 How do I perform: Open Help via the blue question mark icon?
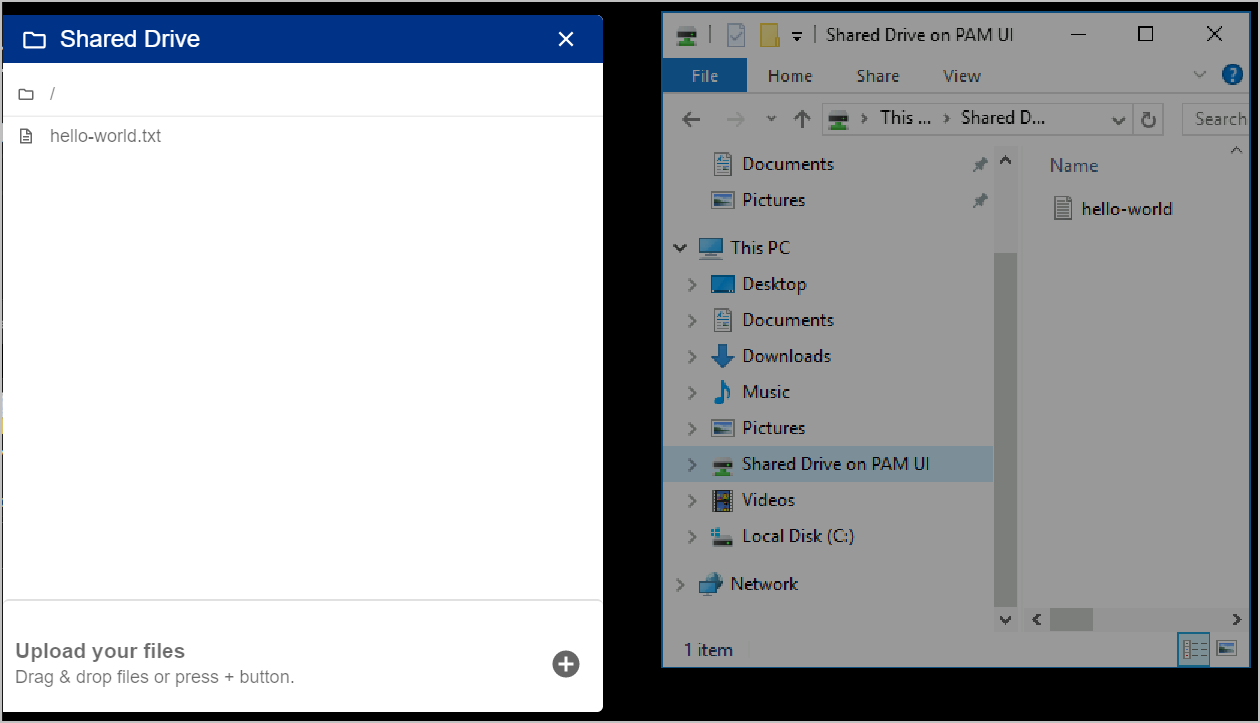point(1233,75)
